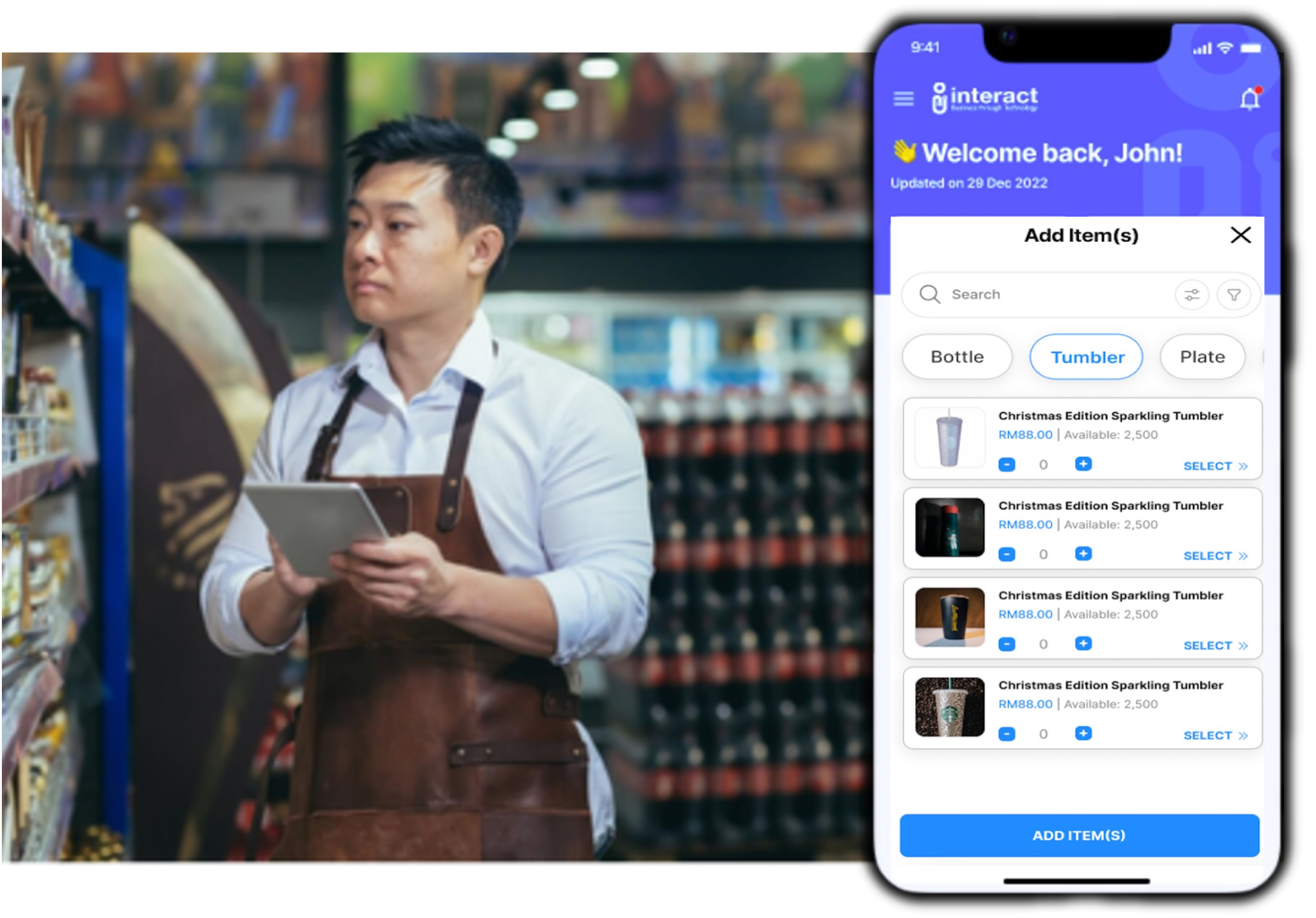Select the Tumbler category tab
1316x918 pixels.
[1087, 357]
